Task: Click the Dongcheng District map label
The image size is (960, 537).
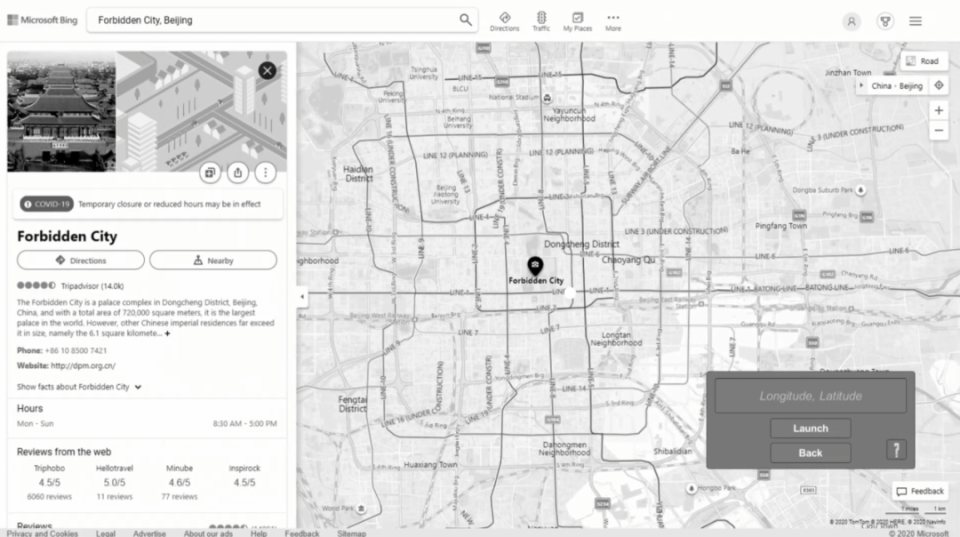Action: [582, 244]
